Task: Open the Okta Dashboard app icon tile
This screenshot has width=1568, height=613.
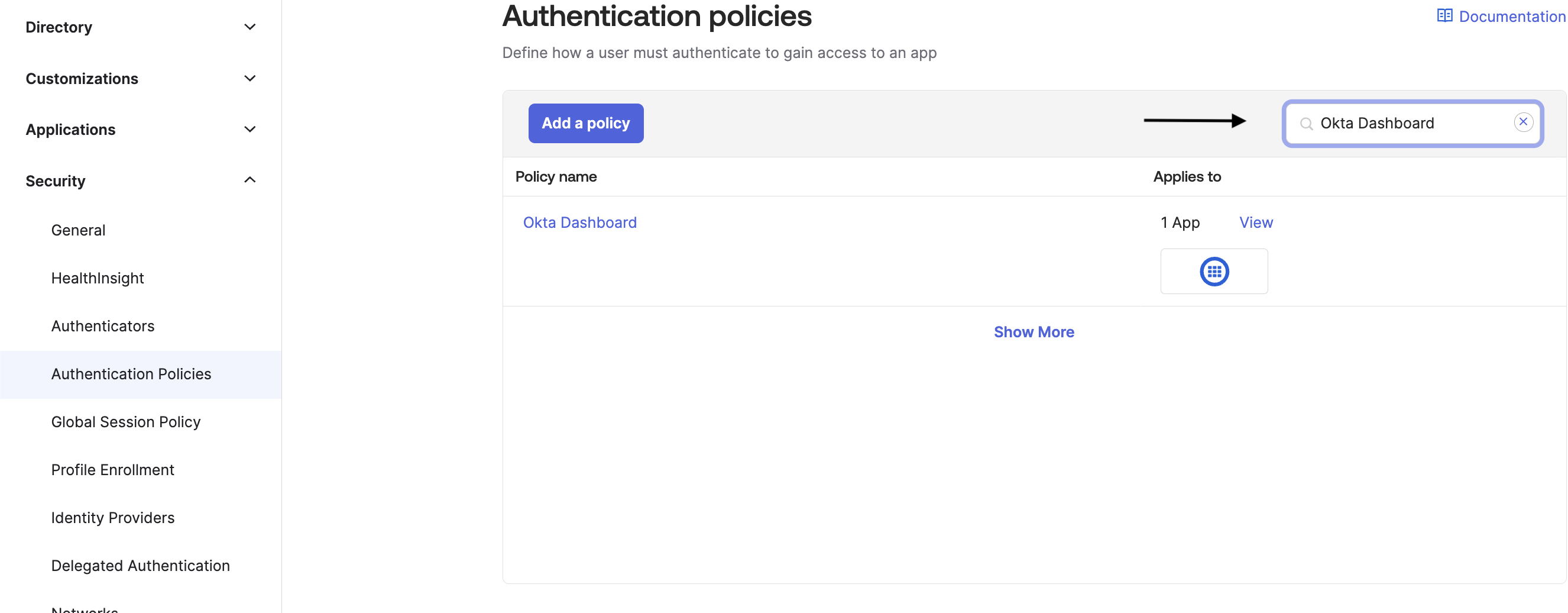Action: (x=1214, y=271)
